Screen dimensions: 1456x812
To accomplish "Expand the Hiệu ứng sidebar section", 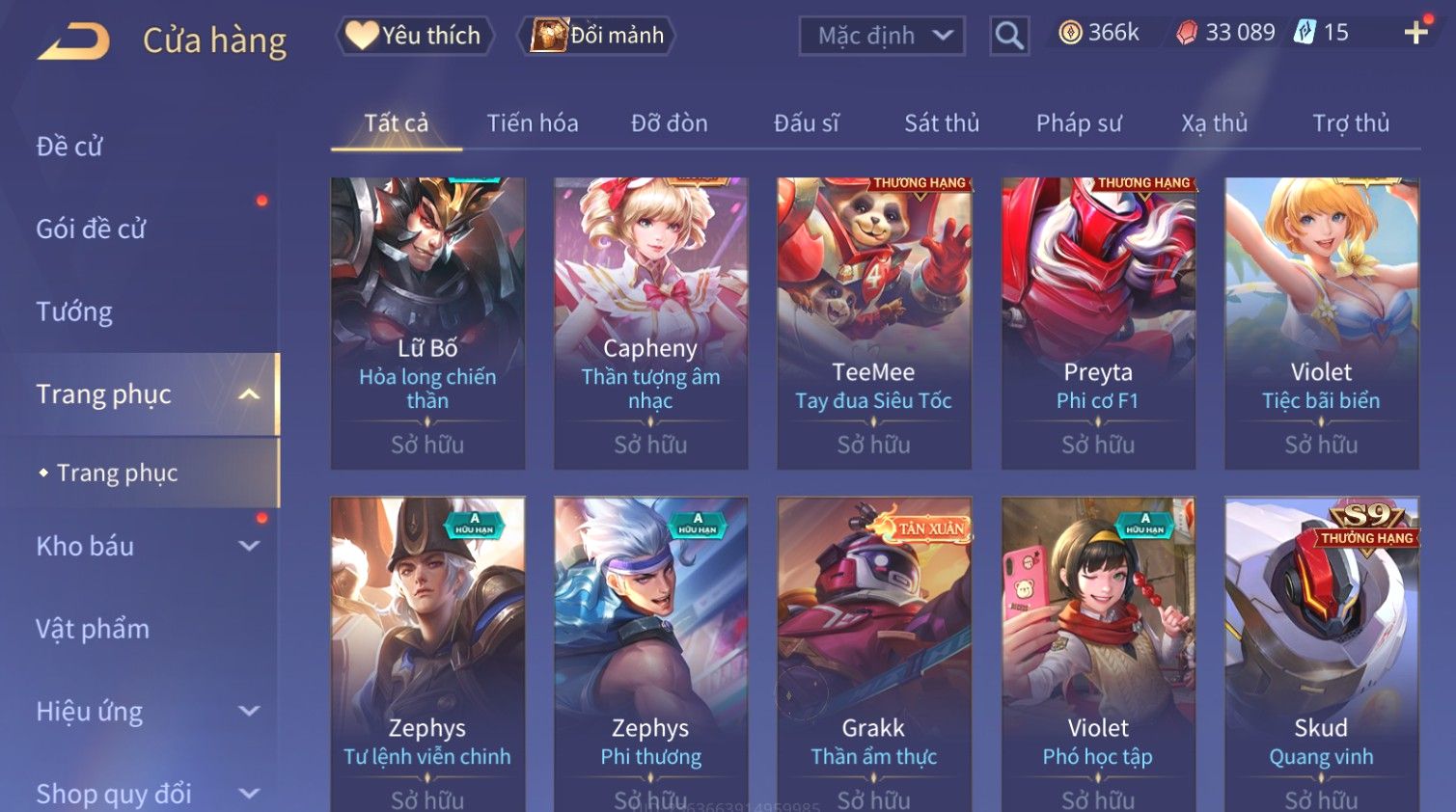I will pyautogui.click(x=249, y=711).
